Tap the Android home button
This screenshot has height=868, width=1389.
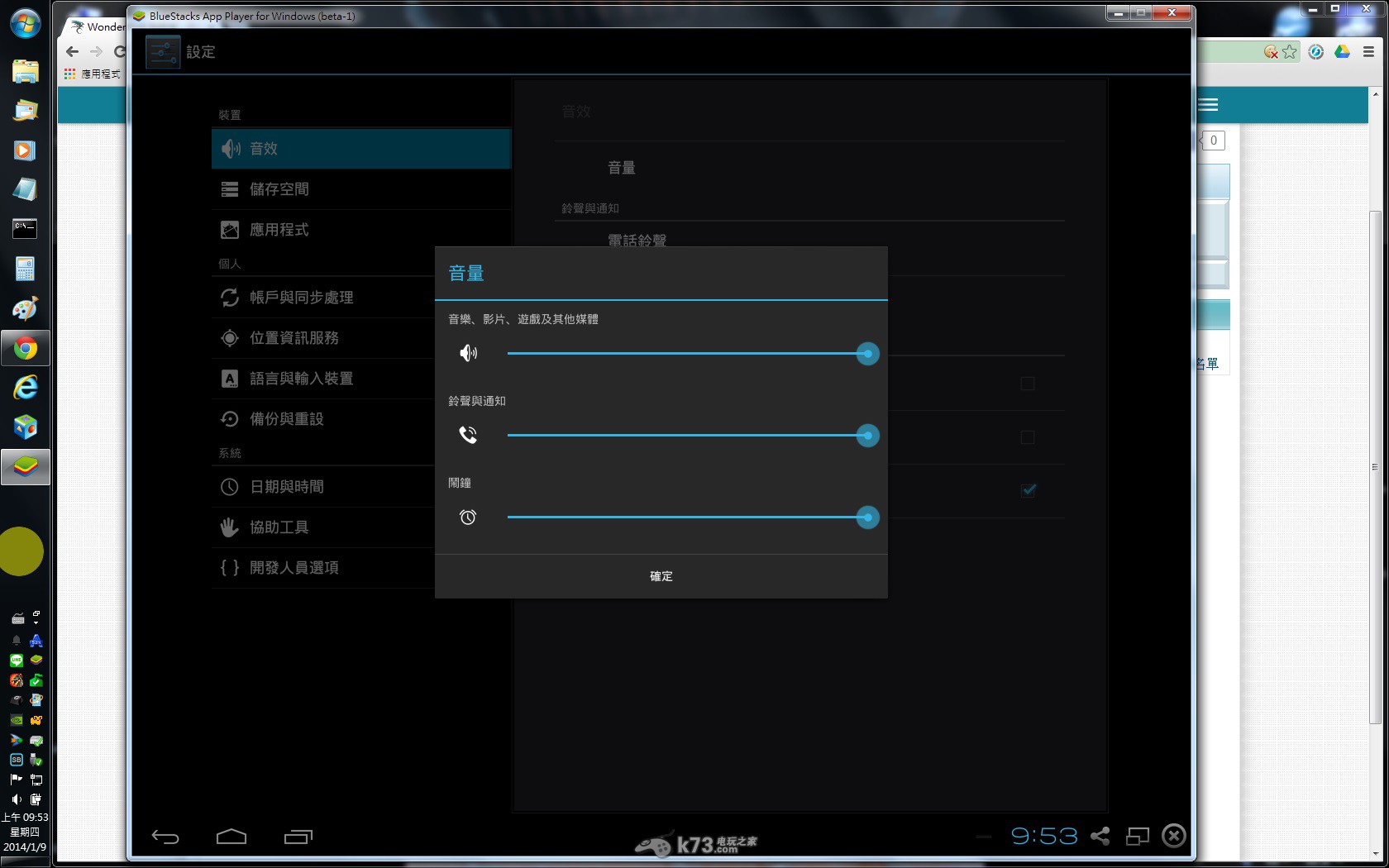(231, 837)
